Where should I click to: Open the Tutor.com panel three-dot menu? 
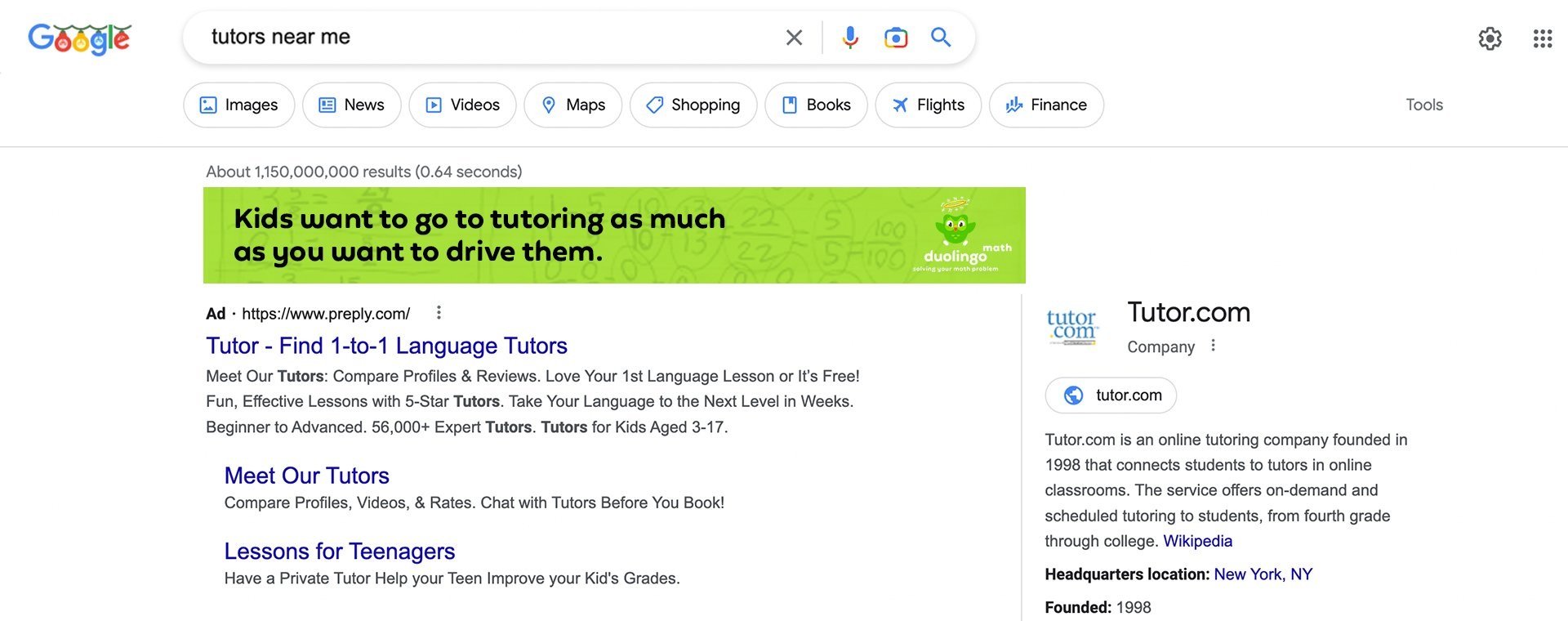(x=1213, y=346)
